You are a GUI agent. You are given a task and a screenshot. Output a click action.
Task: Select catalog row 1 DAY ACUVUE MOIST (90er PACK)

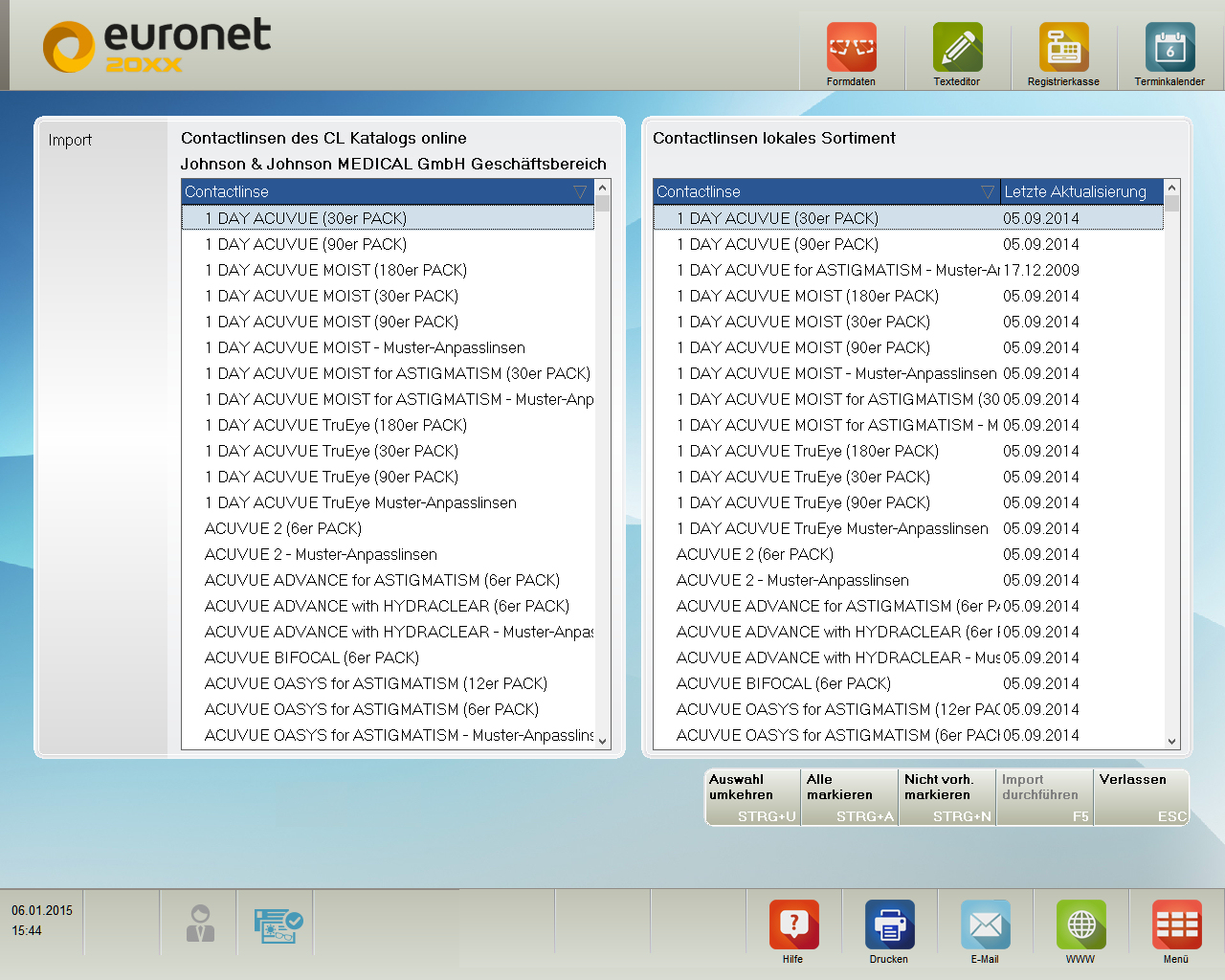coord(388,322)
